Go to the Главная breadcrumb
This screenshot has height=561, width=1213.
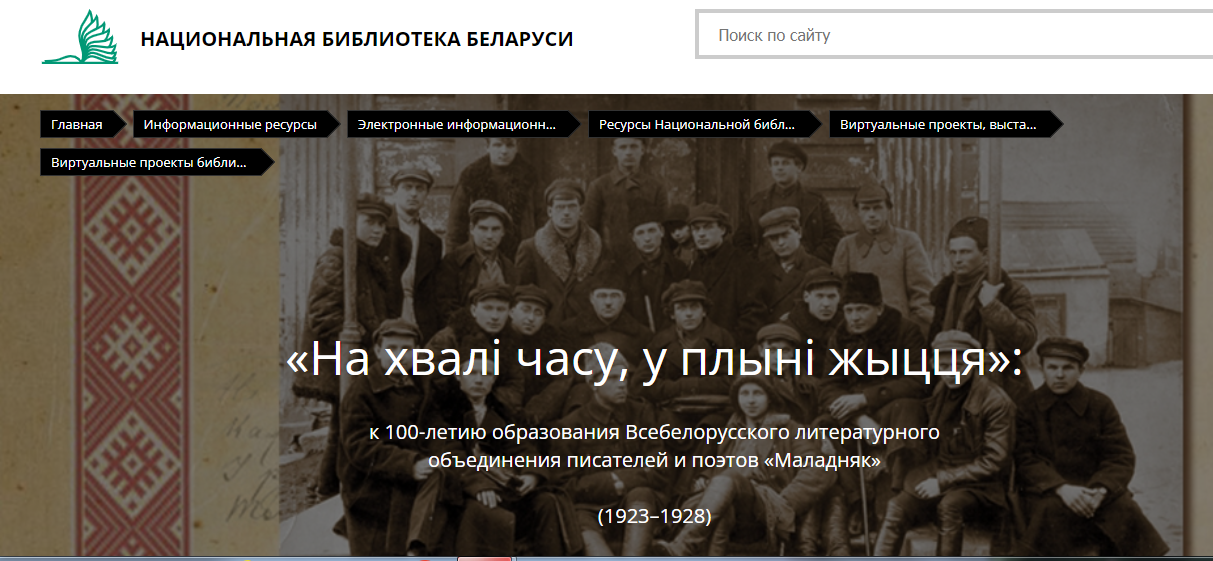coord(77,125)
